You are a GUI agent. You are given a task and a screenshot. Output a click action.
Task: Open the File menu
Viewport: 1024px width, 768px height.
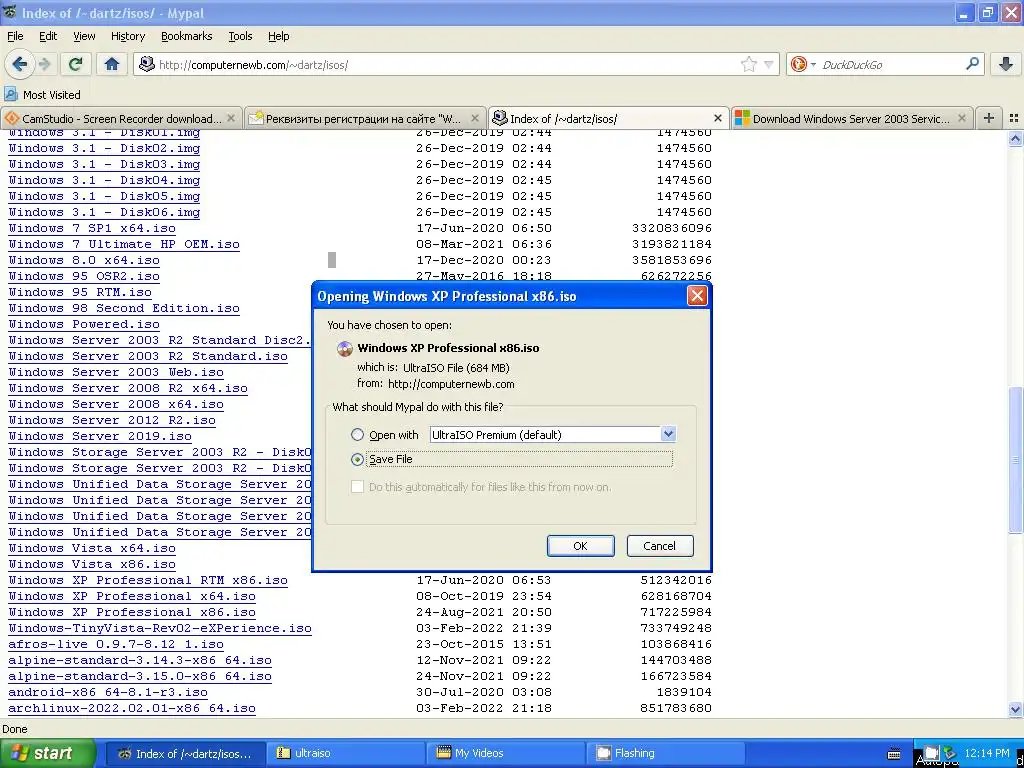[x=15, y=36]
